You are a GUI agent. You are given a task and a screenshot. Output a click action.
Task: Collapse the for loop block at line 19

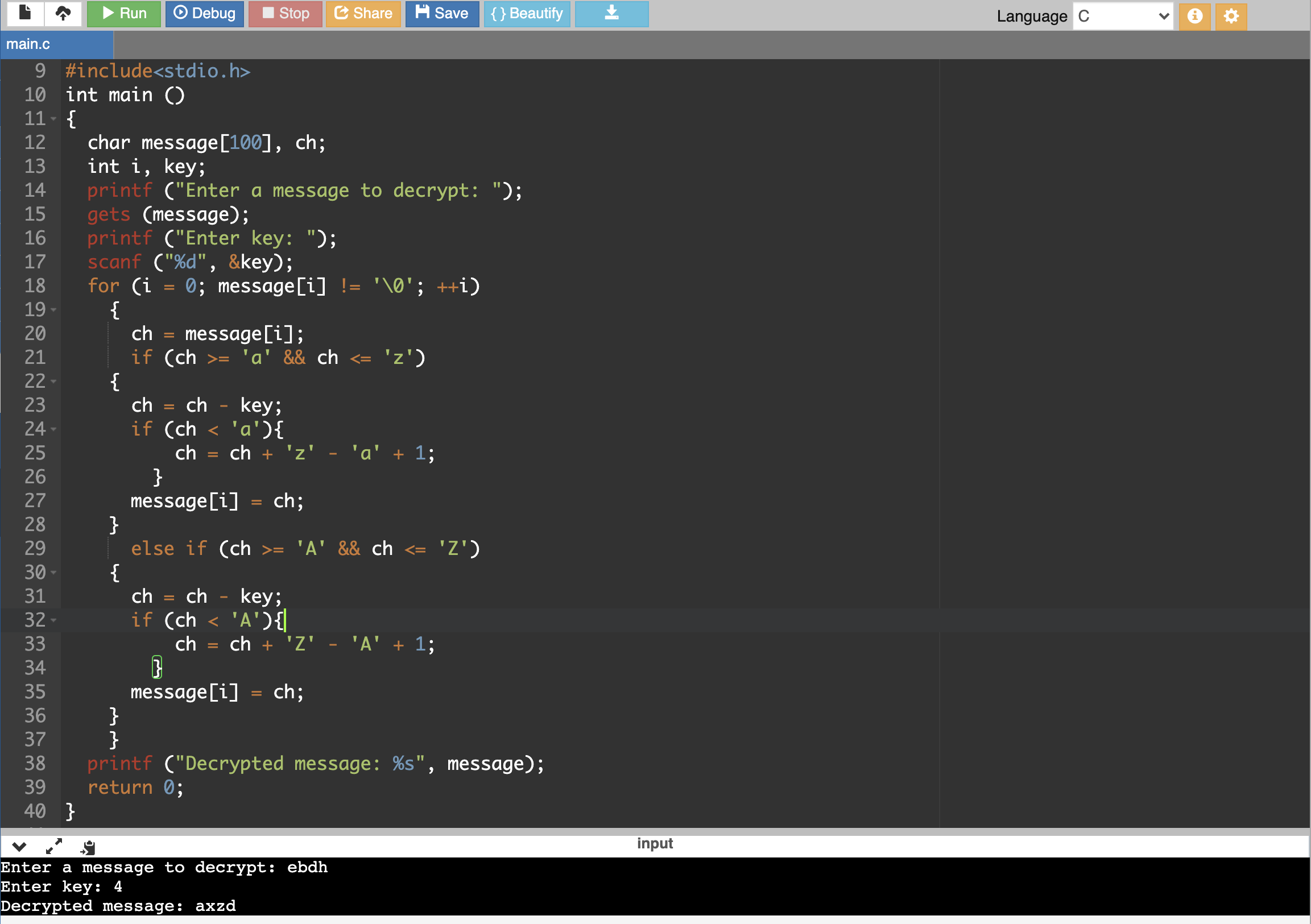(x=53, y=310)
